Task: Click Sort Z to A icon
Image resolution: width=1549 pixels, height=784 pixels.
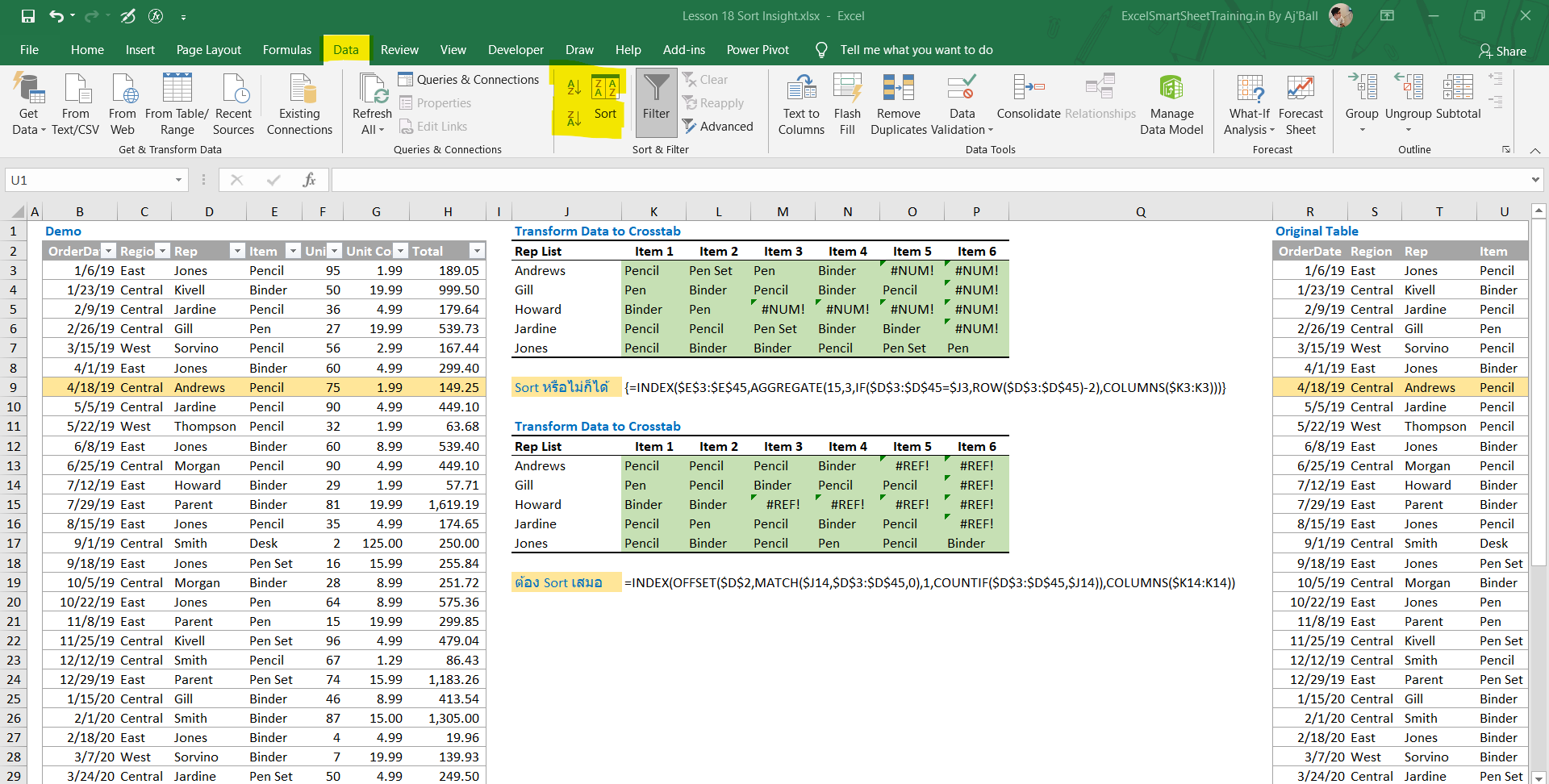Action: click(574, 119)
